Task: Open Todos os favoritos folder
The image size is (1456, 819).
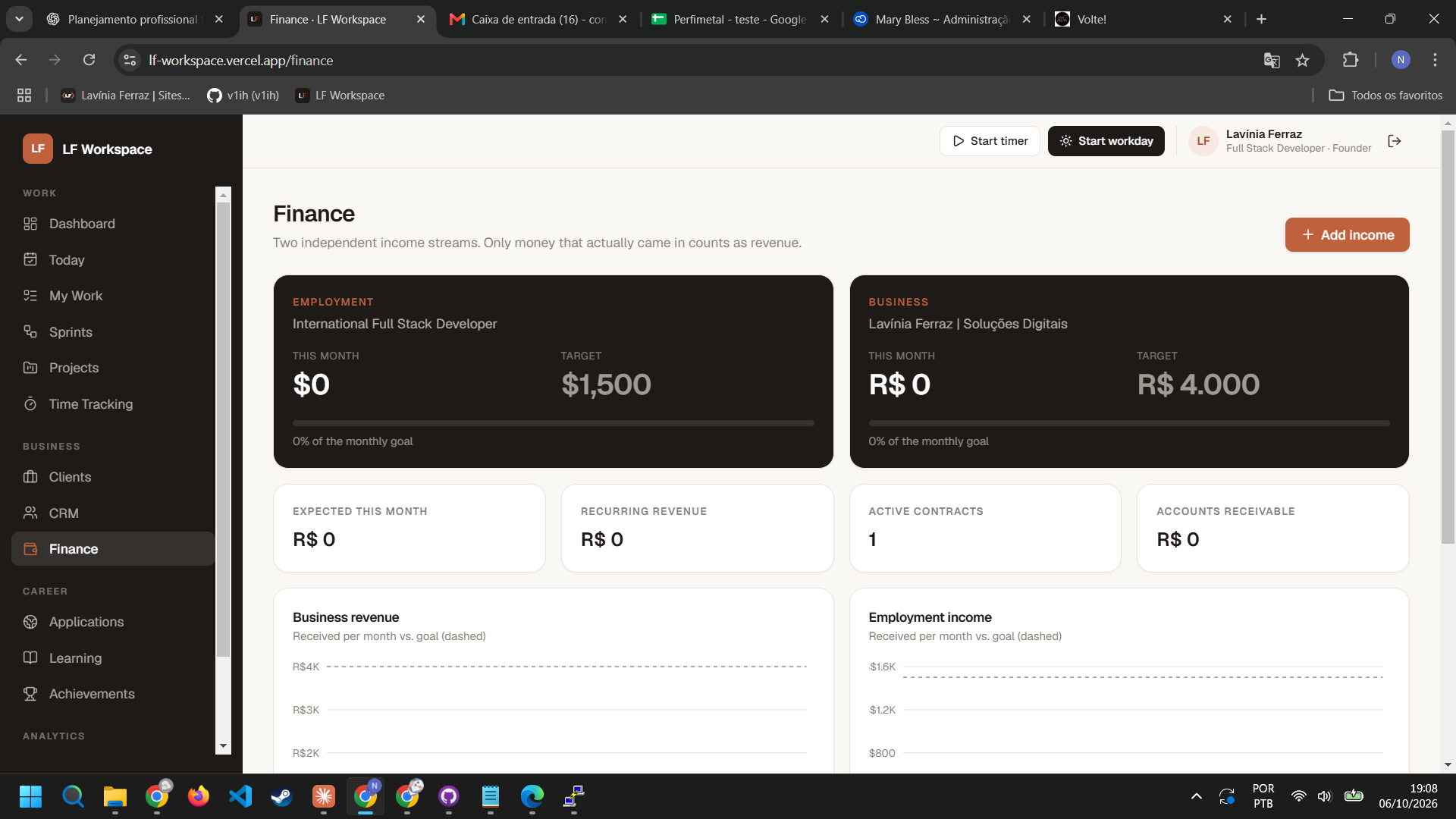Action: [1385, 96]
